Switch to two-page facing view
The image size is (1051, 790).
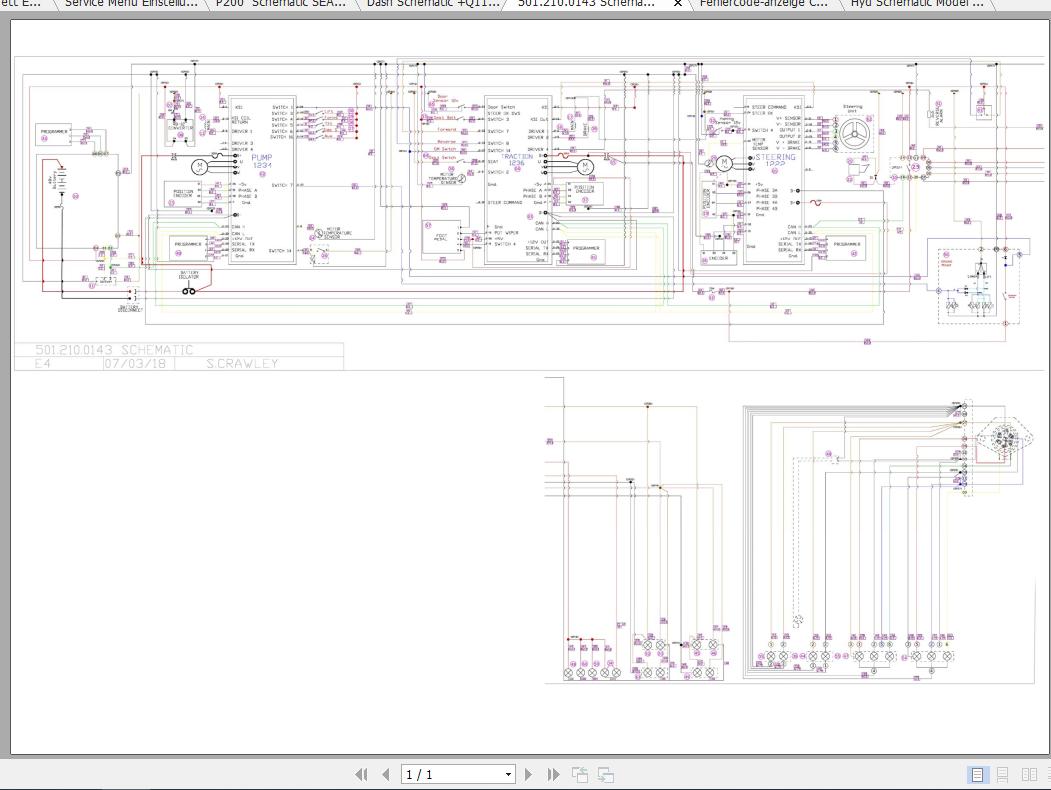pos(1028,774)
